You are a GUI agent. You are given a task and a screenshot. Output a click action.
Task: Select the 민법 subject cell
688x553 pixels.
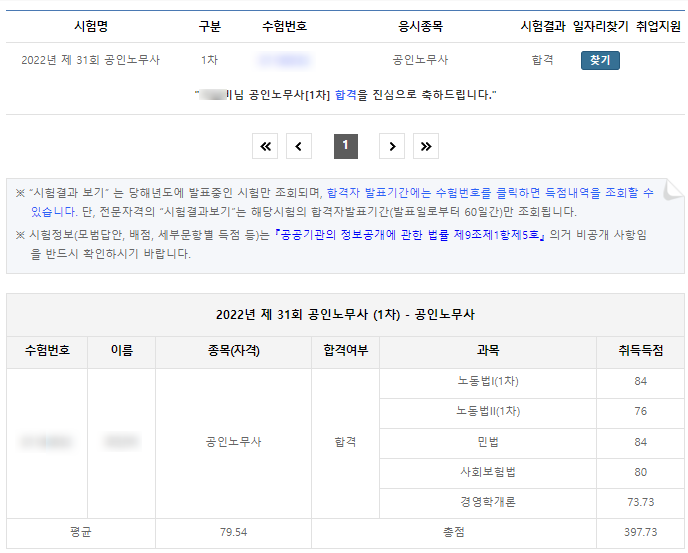[488, 442]
